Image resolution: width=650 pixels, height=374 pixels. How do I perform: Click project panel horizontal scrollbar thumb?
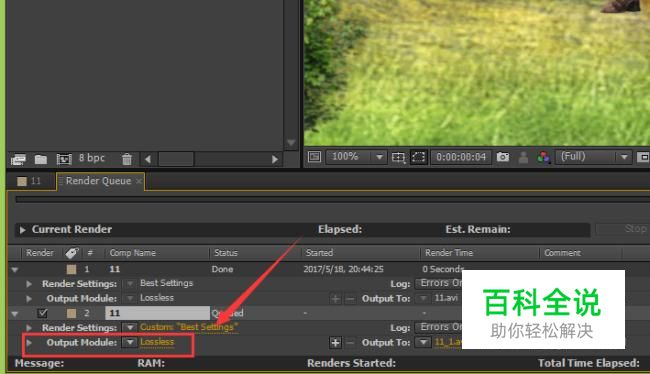pyautogui.click(x=176, y=159)
